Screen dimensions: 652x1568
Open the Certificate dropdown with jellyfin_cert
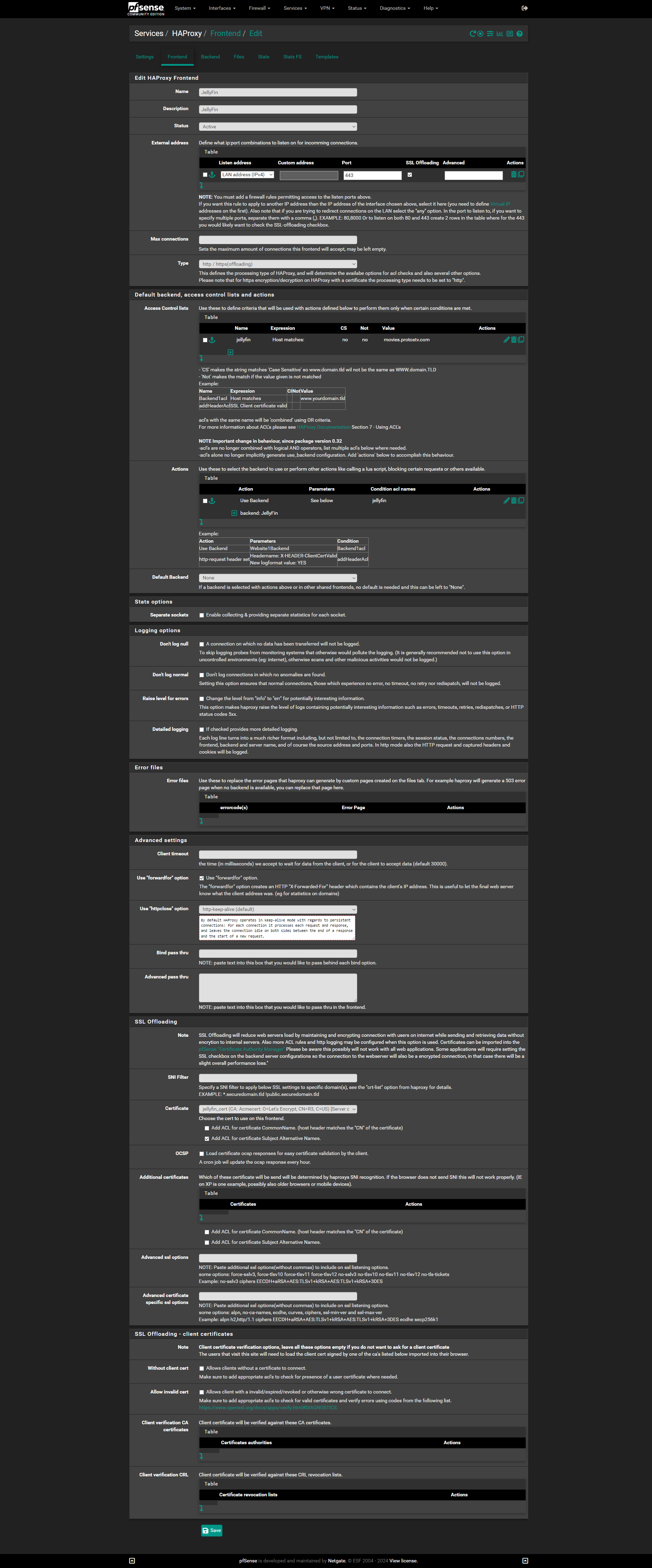pos(278,1109)
